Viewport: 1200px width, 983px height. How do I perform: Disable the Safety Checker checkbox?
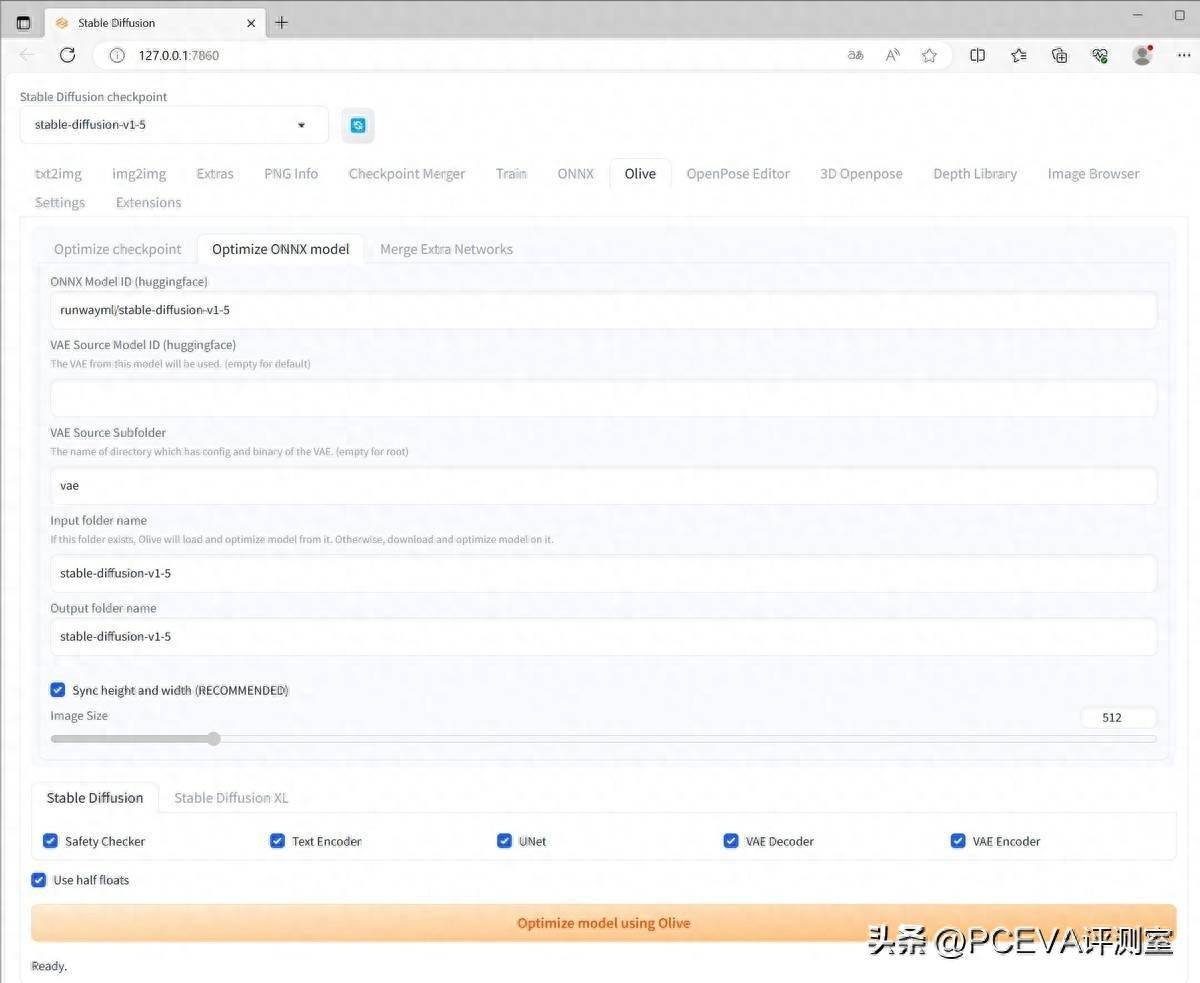(x=50, y=841)
